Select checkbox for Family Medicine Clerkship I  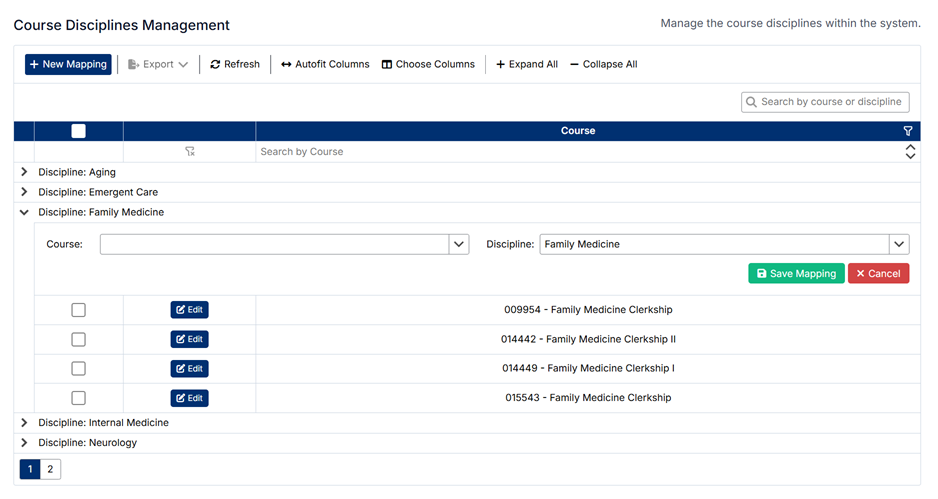tap(79, 369)
